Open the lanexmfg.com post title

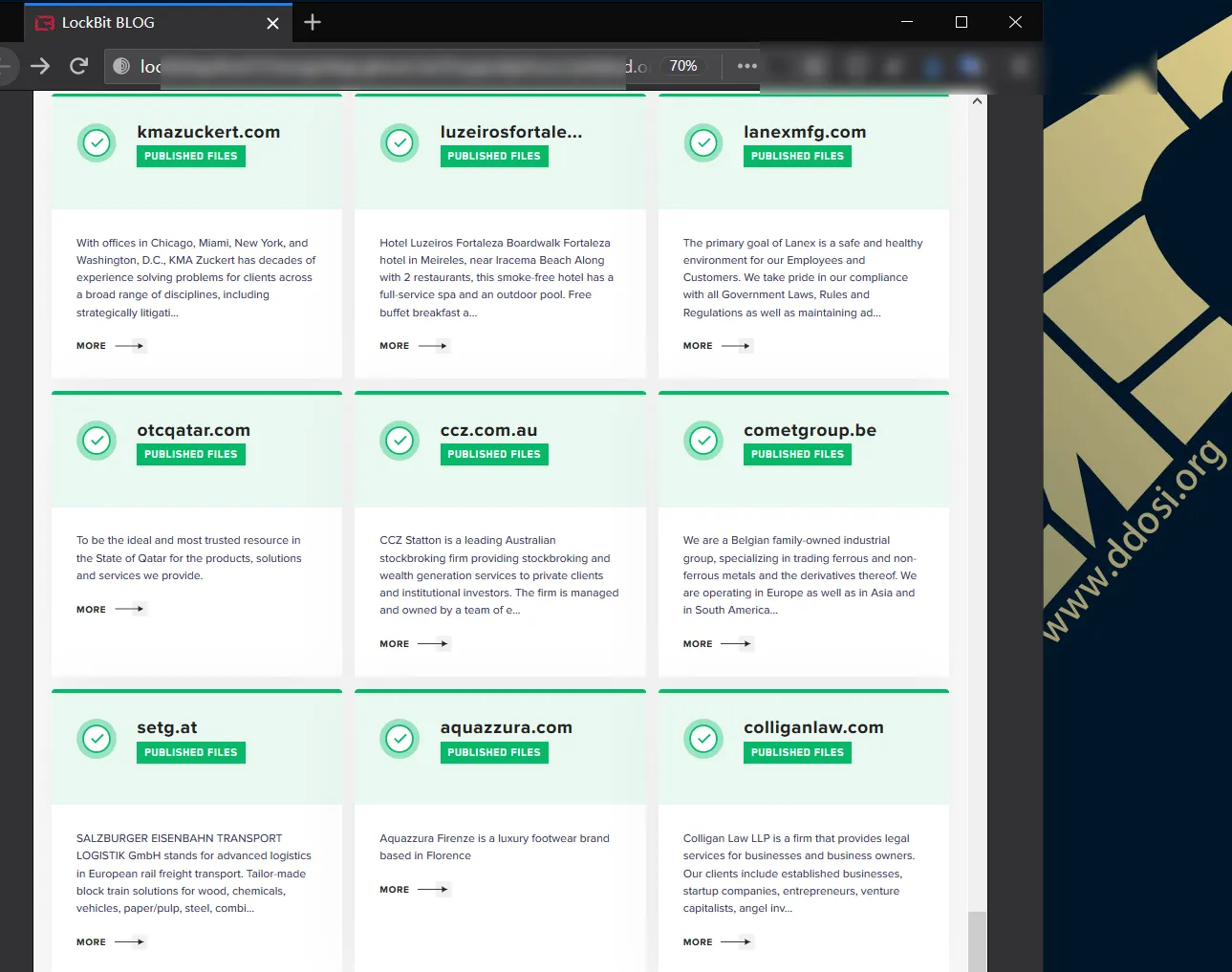805,132
